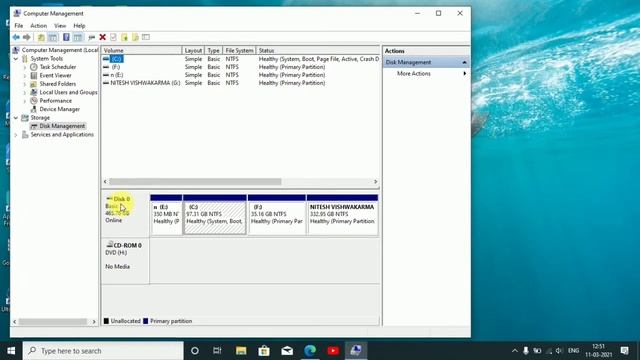Open the Help menu
The height and width of the screenshot is (360, 640).
(x=79, y=26)
